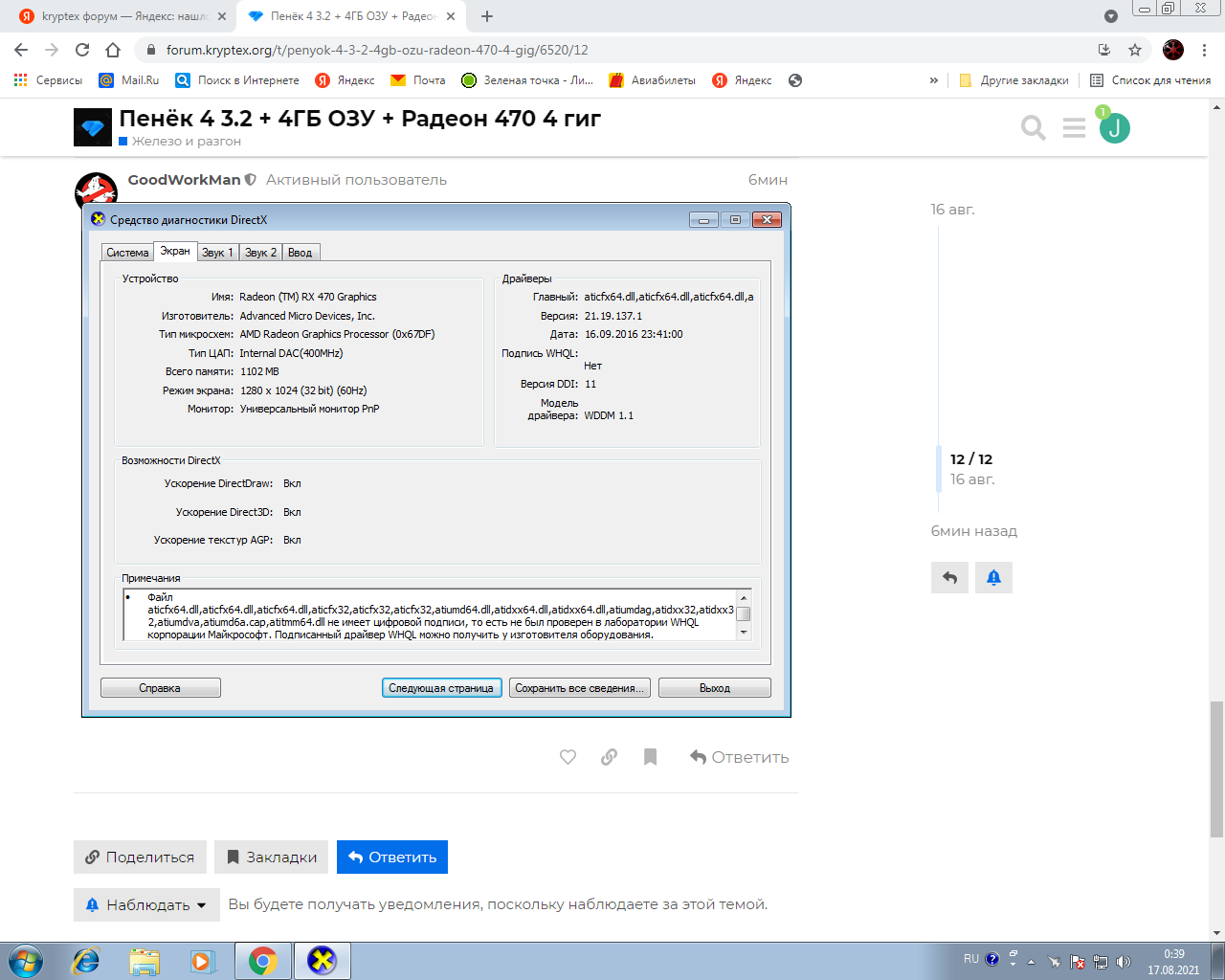This screenshot has height=980, width=1225.
Task: Launch Internet Explorer from taskbar
Action: (x=86, y=961)
